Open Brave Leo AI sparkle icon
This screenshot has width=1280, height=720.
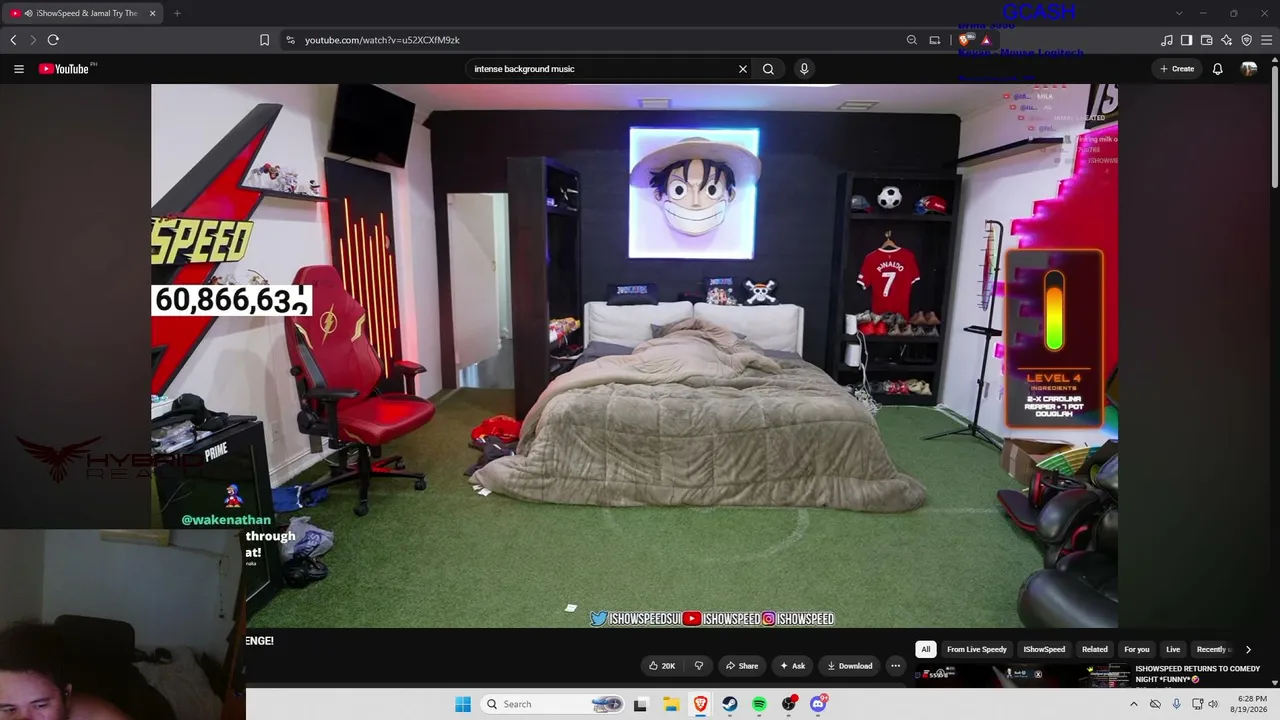point(1227,40)
